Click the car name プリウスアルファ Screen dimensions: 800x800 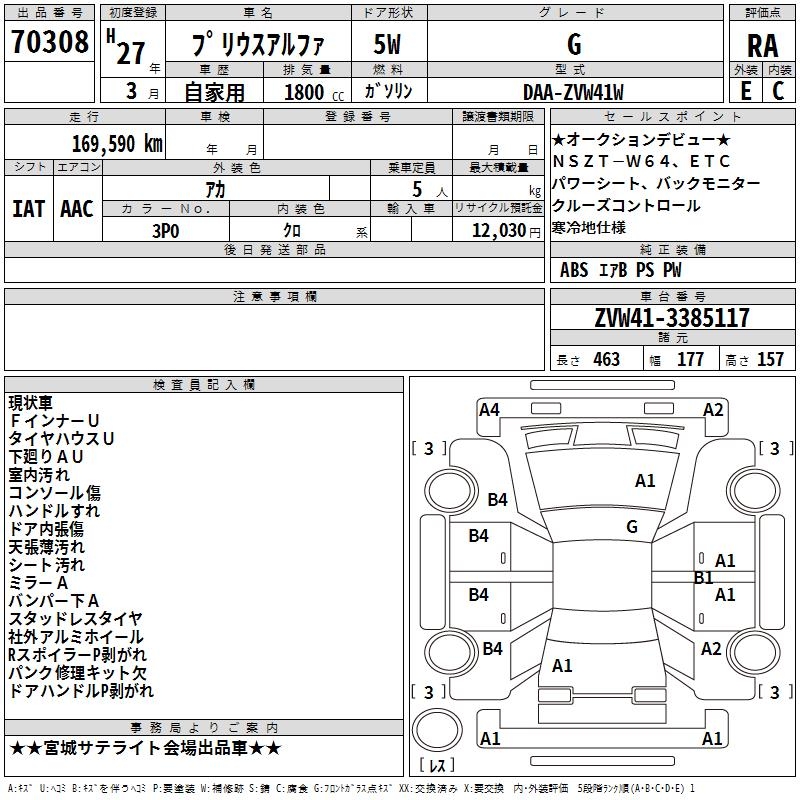(257, 45)
